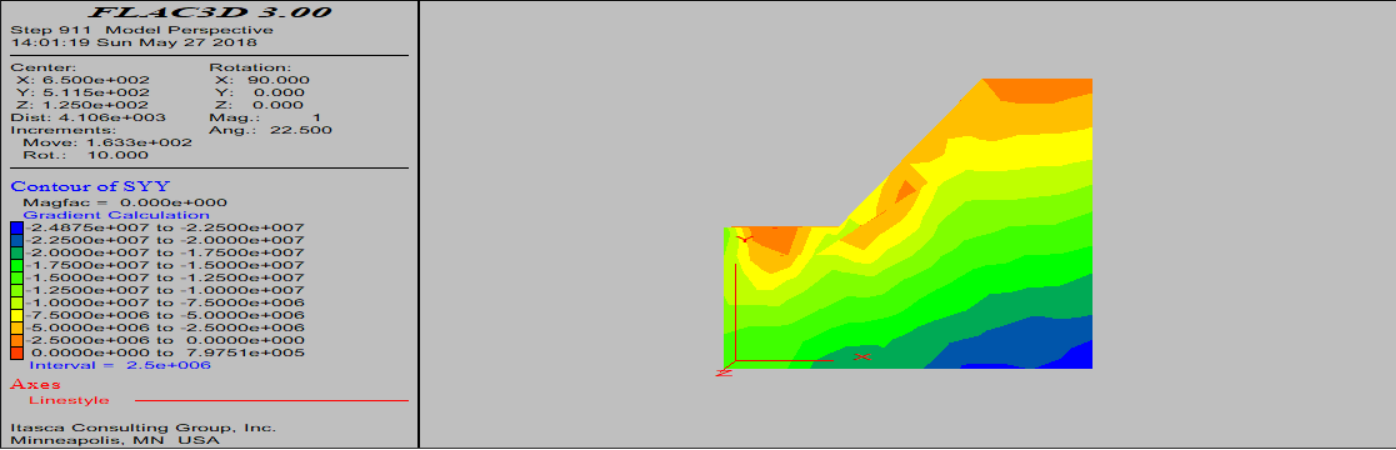This screenshot has width=1396, height=450.
Task: Click range text '0.0000e+000 to 7.9751e+005'
Action: [168, 353]
